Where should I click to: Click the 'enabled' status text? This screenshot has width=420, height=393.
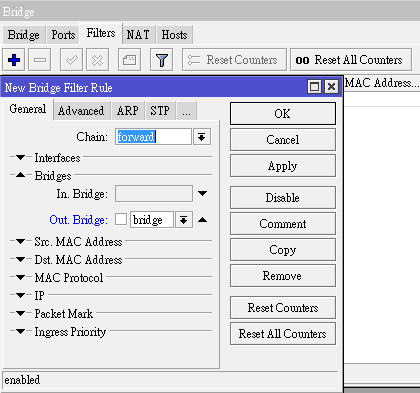[22, 380]
